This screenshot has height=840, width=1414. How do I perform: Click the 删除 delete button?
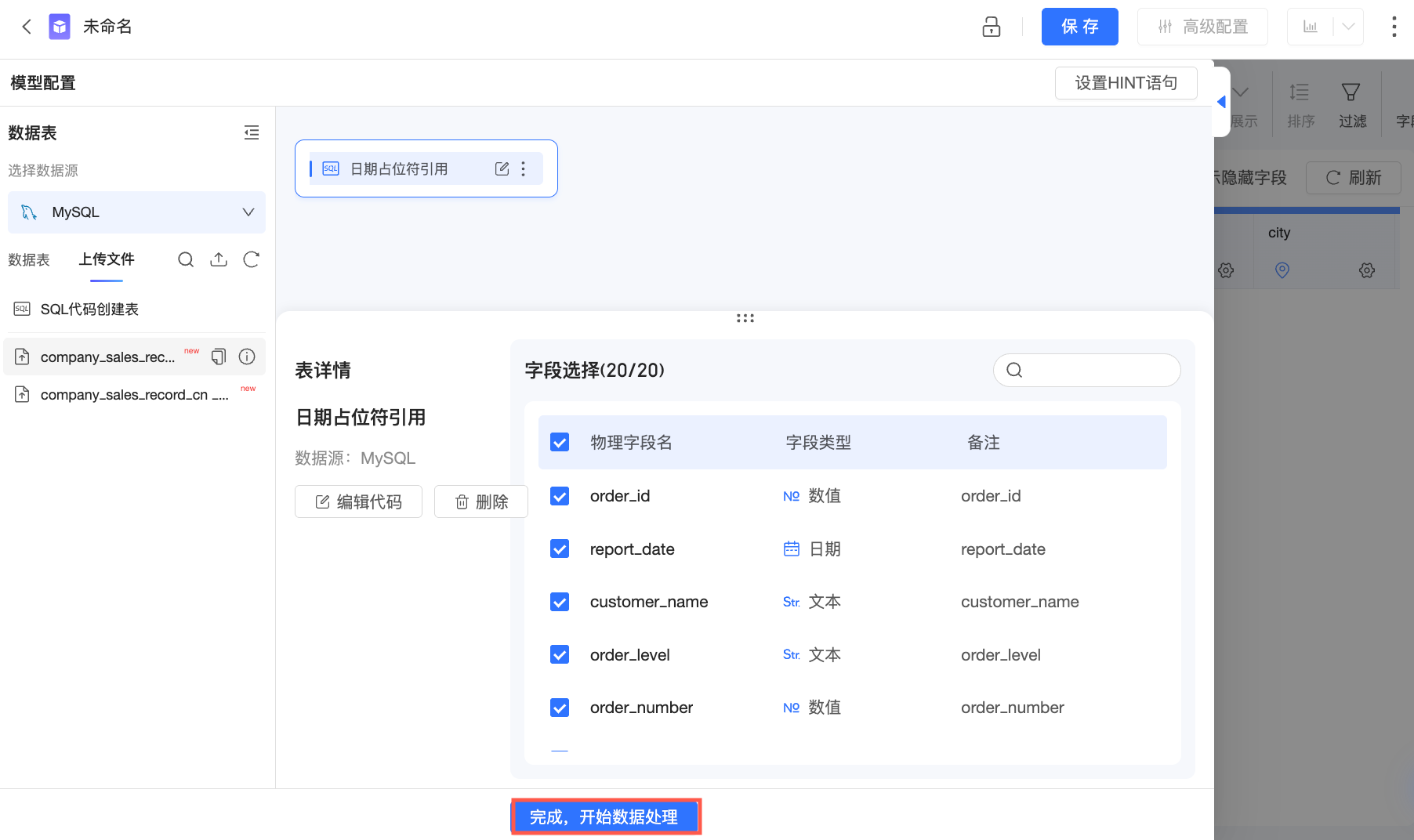(x=481, y=501)
